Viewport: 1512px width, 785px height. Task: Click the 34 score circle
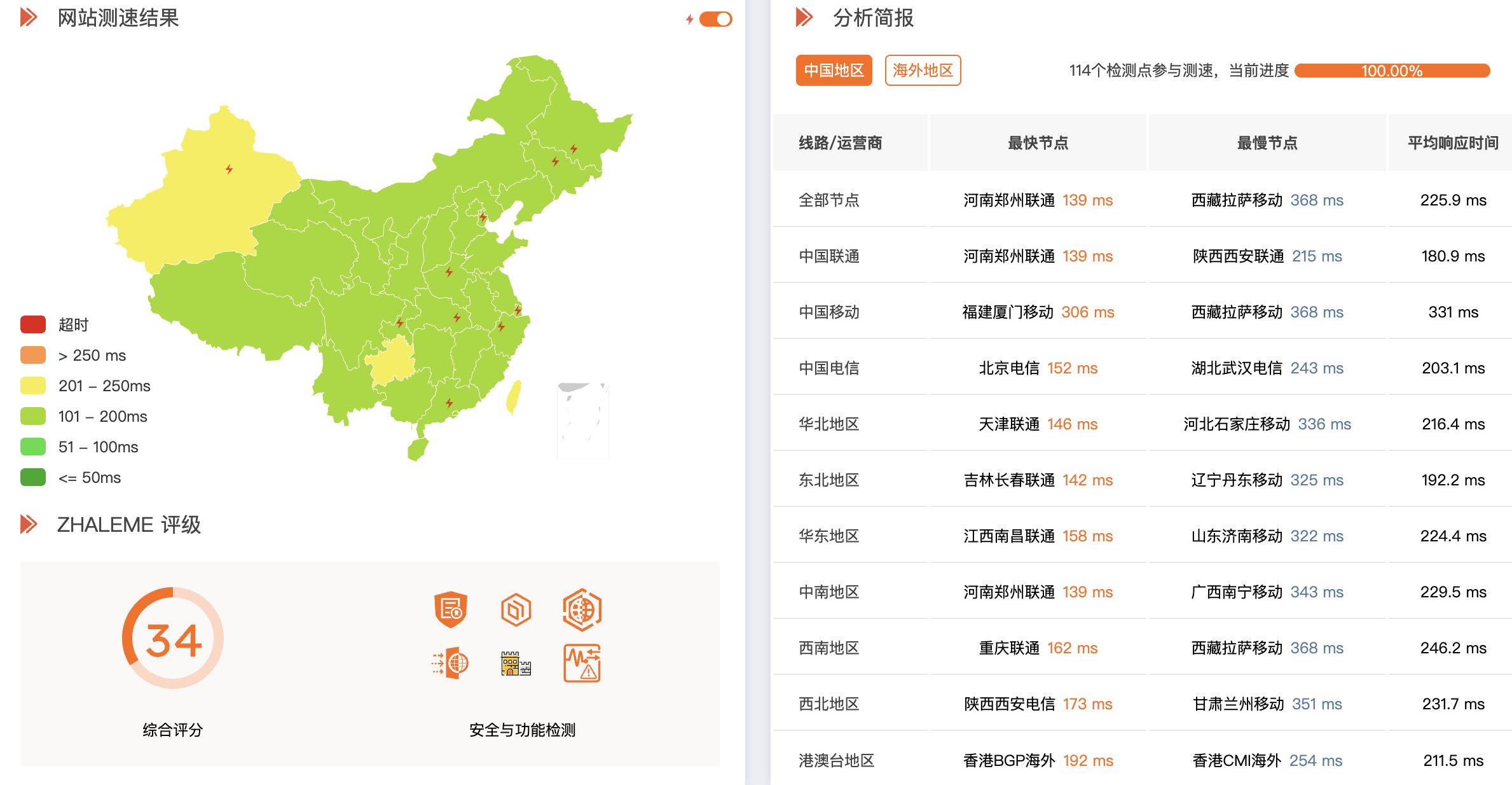click(173, 638)
